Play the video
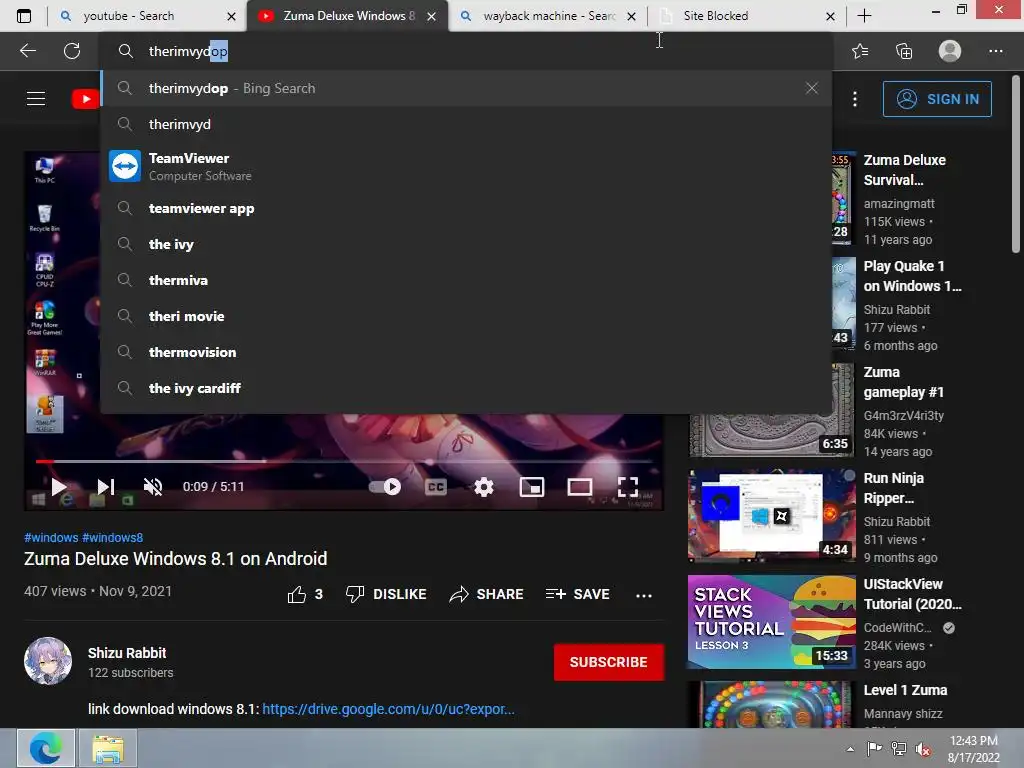Image resolution: width=1024 pixels, height=768 pixels. pyautogui.click(x=59, y=487)
